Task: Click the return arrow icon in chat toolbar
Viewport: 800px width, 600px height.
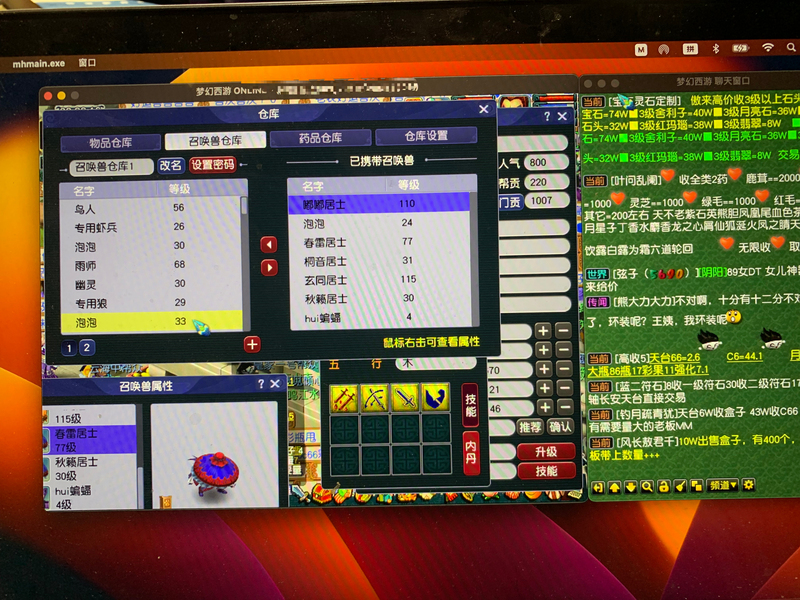Action: [597, 487]
